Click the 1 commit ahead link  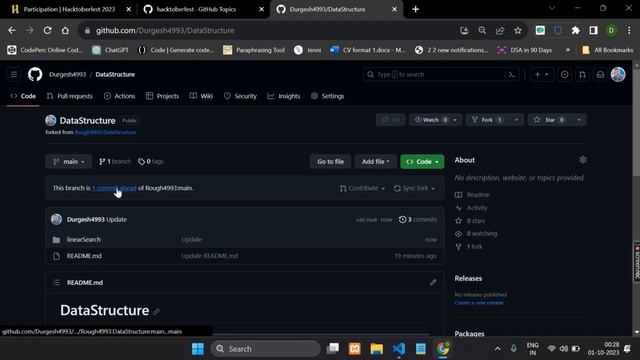114,188
